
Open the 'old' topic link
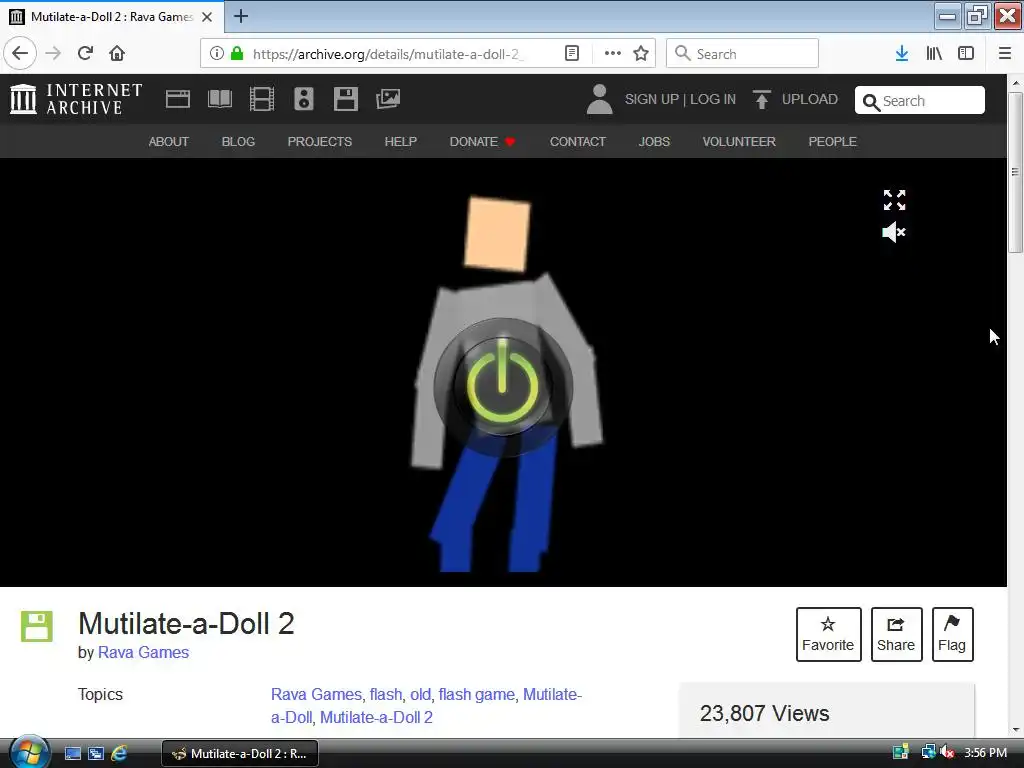point(420,694)
